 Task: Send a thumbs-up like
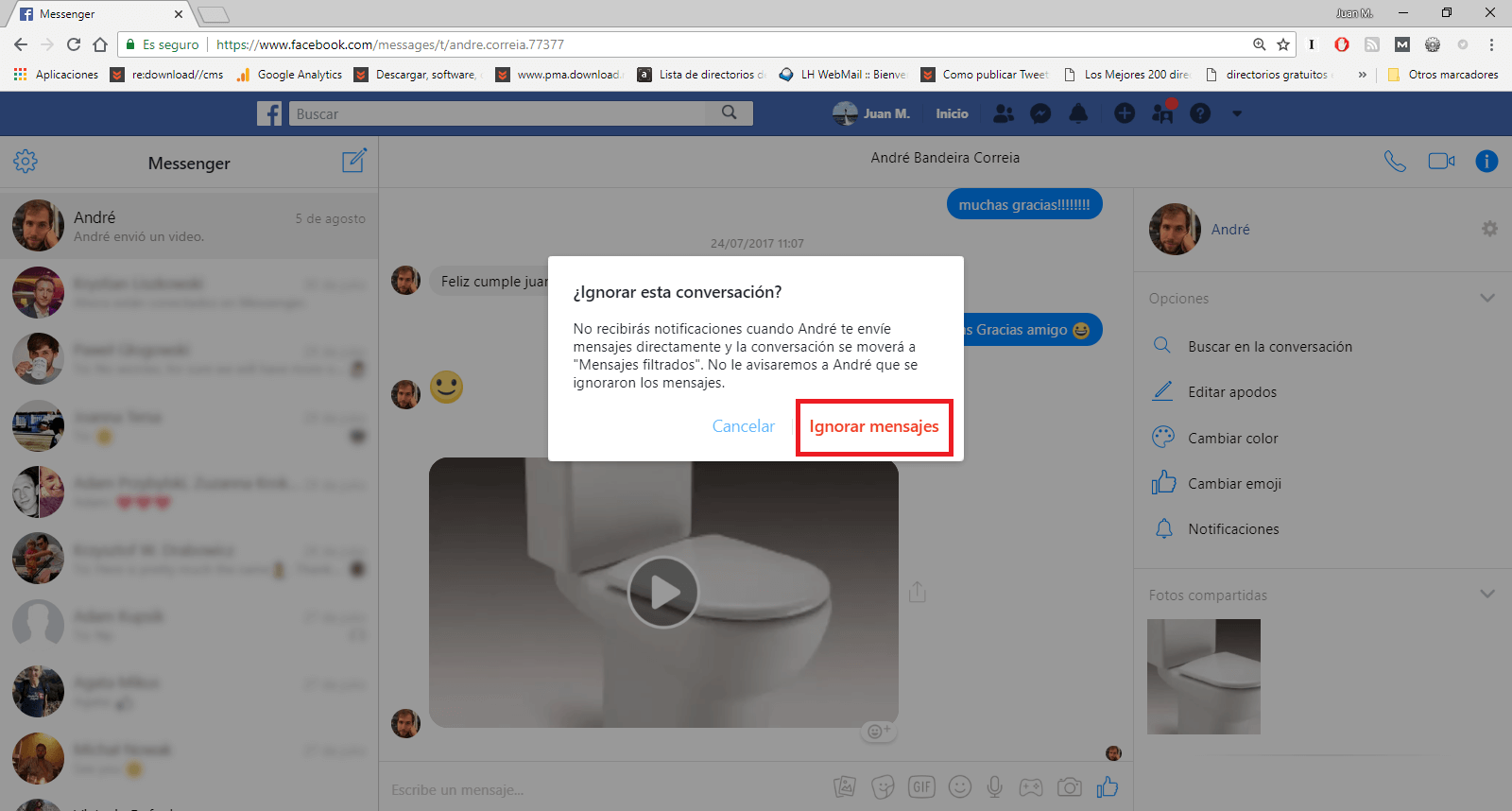click(1108, 786)
